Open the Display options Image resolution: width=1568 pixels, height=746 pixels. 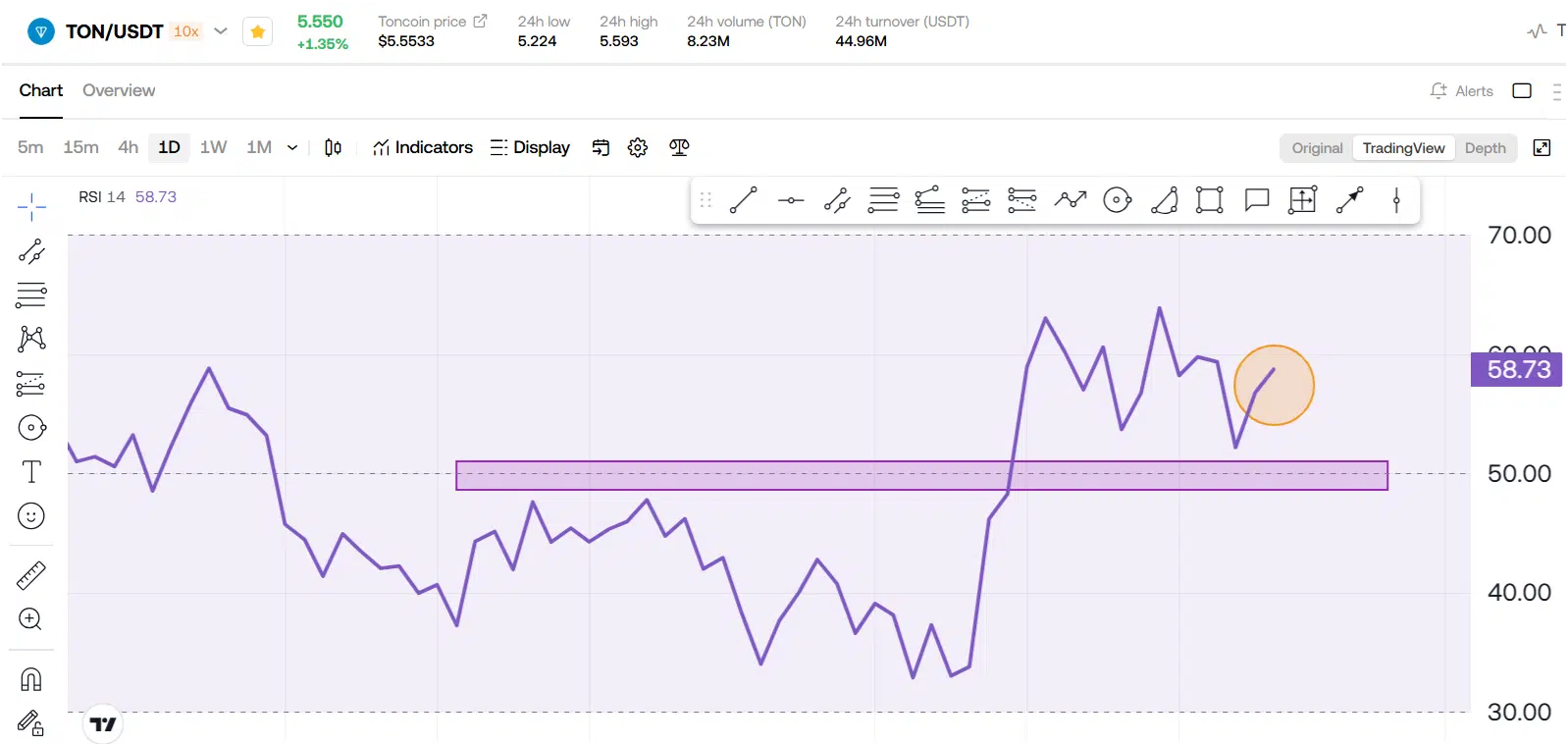(x=530, y=147)
